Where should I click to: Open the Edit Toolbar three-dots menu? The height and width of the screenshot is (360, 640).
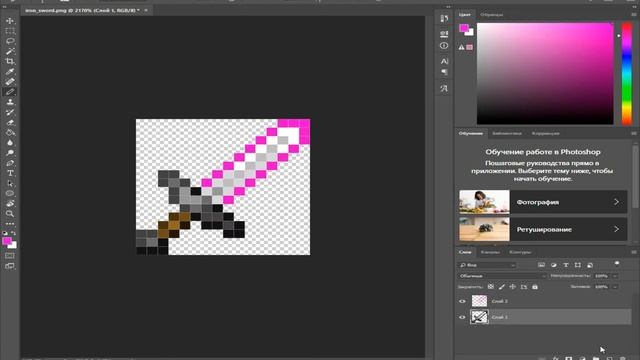tap(10, 224)
